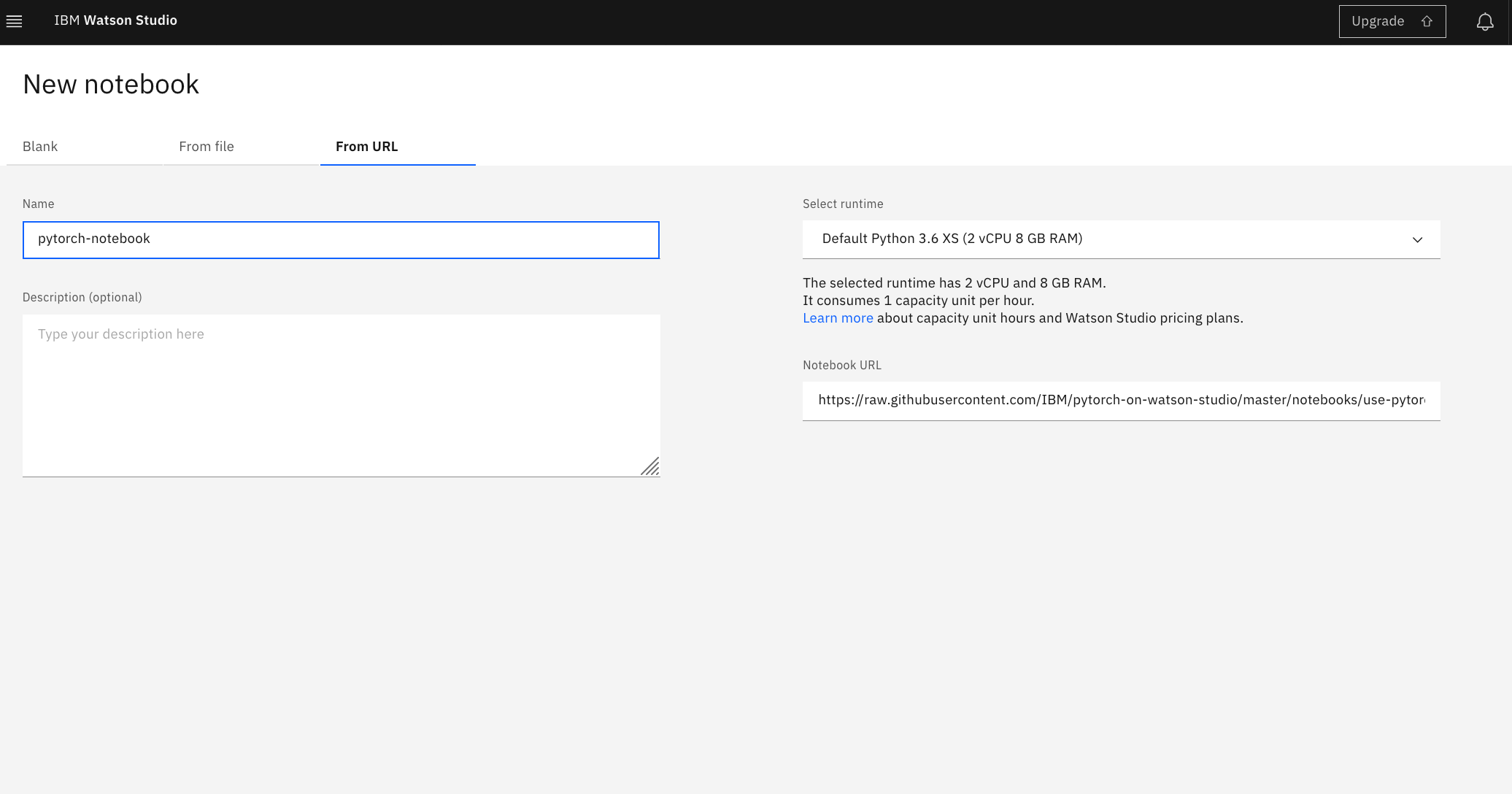Click the Notebook URL label
This screenshot has height=794, width=1512.
[x=841, y=366]
